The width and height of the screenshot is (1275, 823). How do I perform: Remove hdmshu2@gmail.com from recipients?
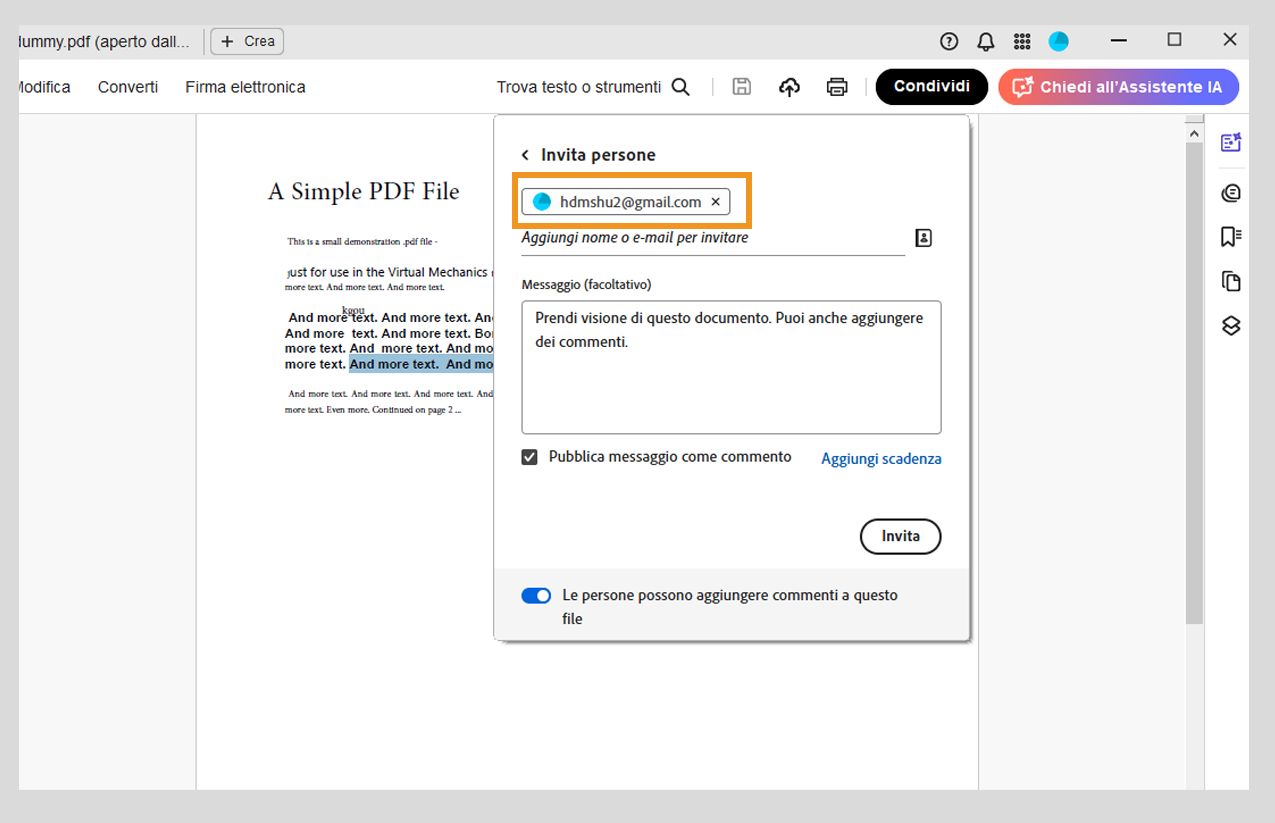click(x=716, y=201)
